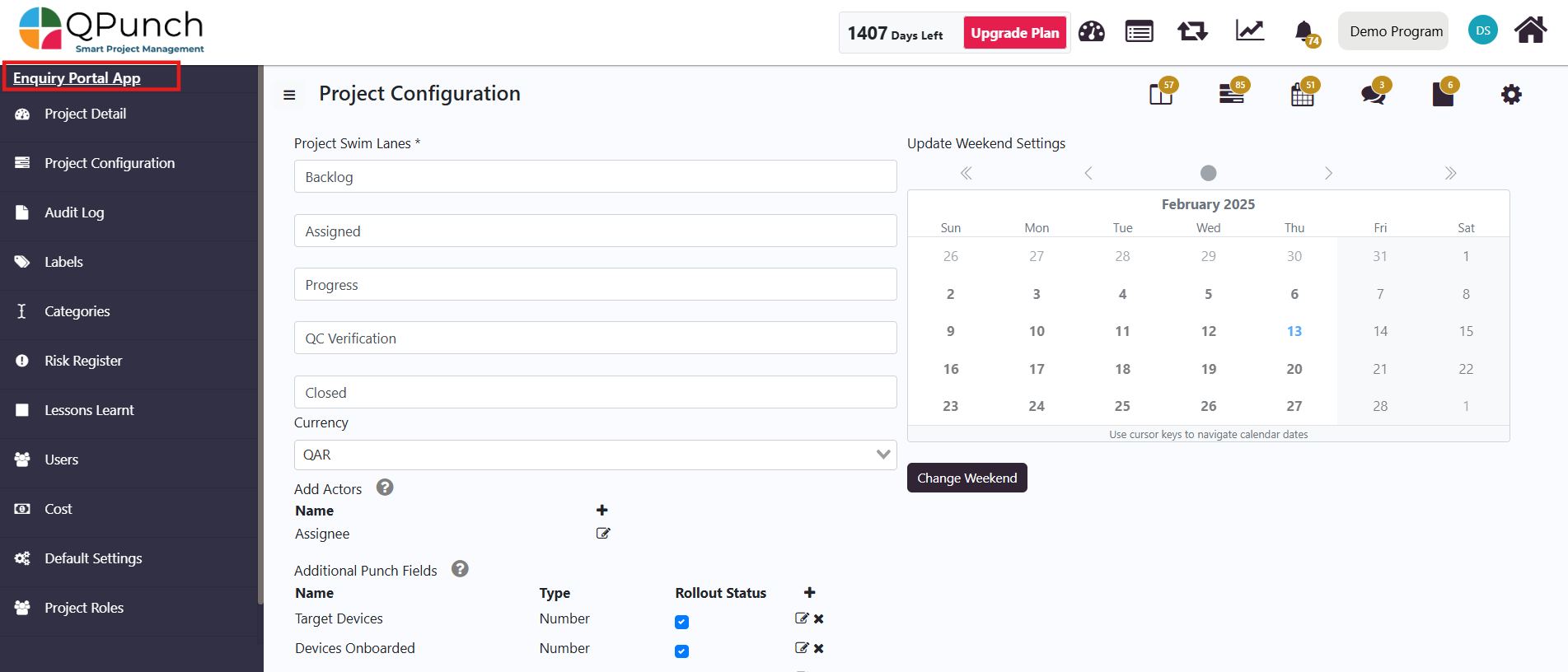Image resolution: width=1568 pixels, height=672 pixels.
Task: Jump back a year in calendar
Action: tap(967, 173)
